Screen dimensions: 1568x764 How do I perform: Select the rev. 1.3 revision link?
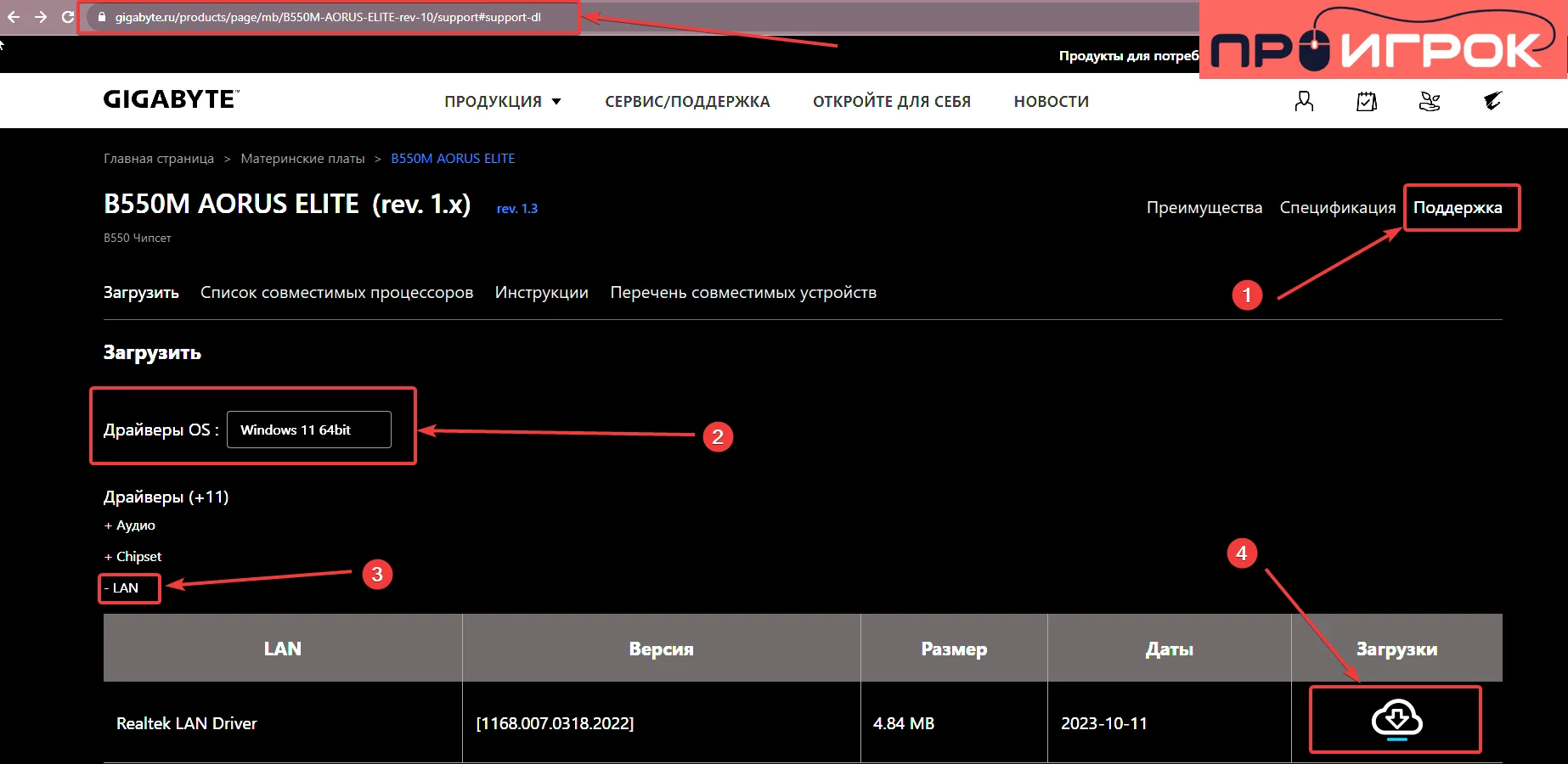click(x=517, y=208)
